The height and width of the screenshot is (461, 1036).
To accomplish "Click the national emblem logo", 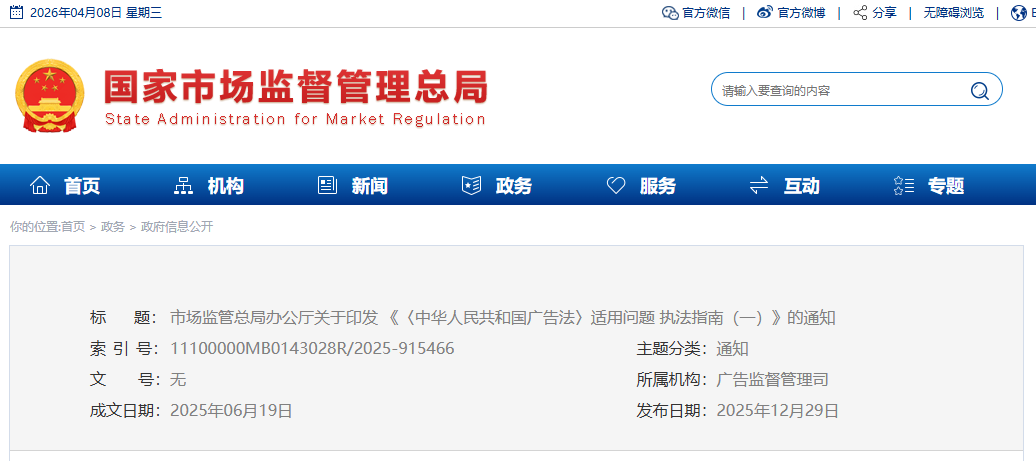I will point(50,96).
